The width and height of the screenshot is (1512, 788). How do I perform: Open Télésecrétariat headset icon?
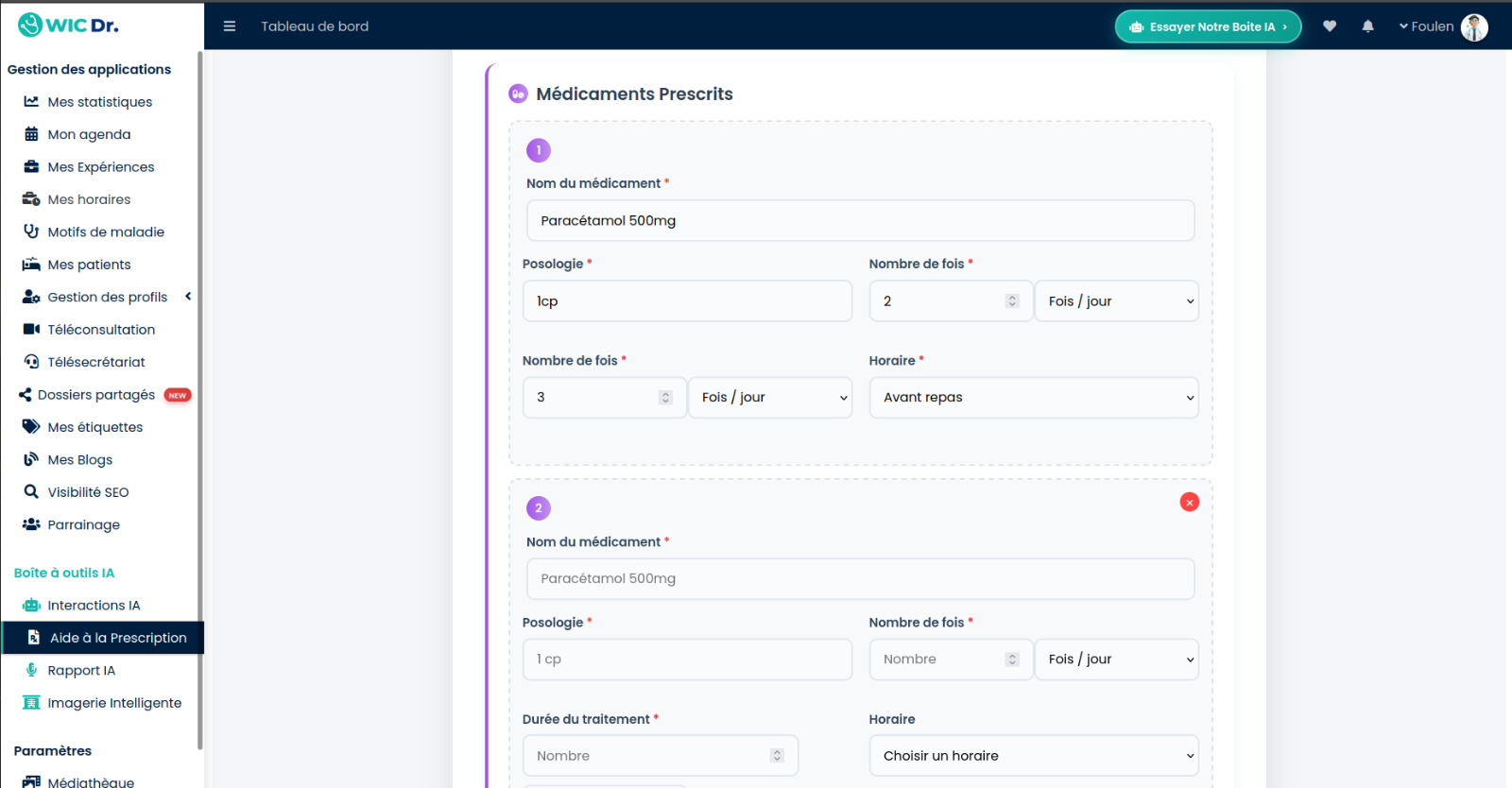coord(31,362)
